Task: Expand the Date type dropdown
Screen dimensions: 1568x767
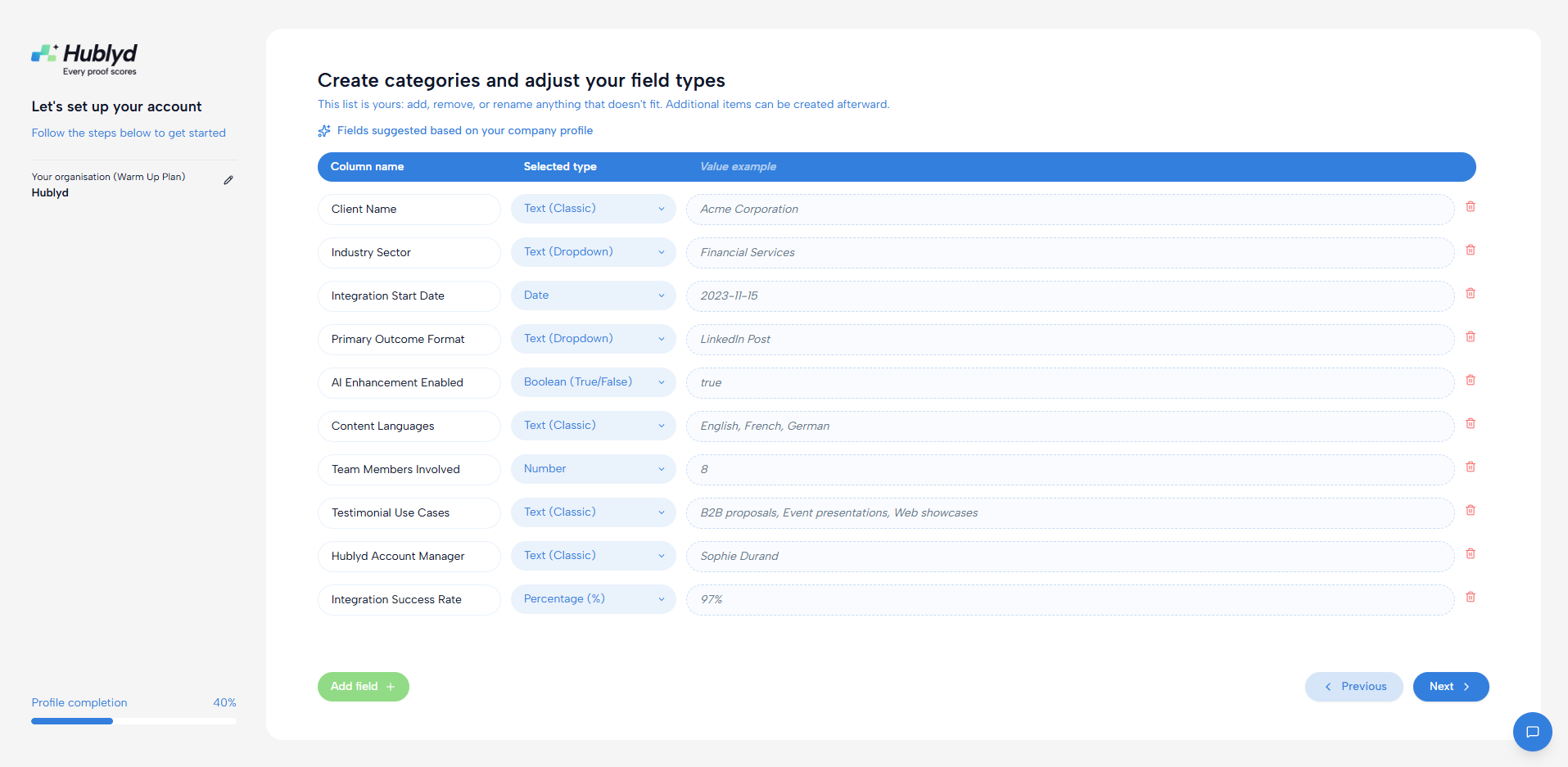Action: click(x=594, y=296)
